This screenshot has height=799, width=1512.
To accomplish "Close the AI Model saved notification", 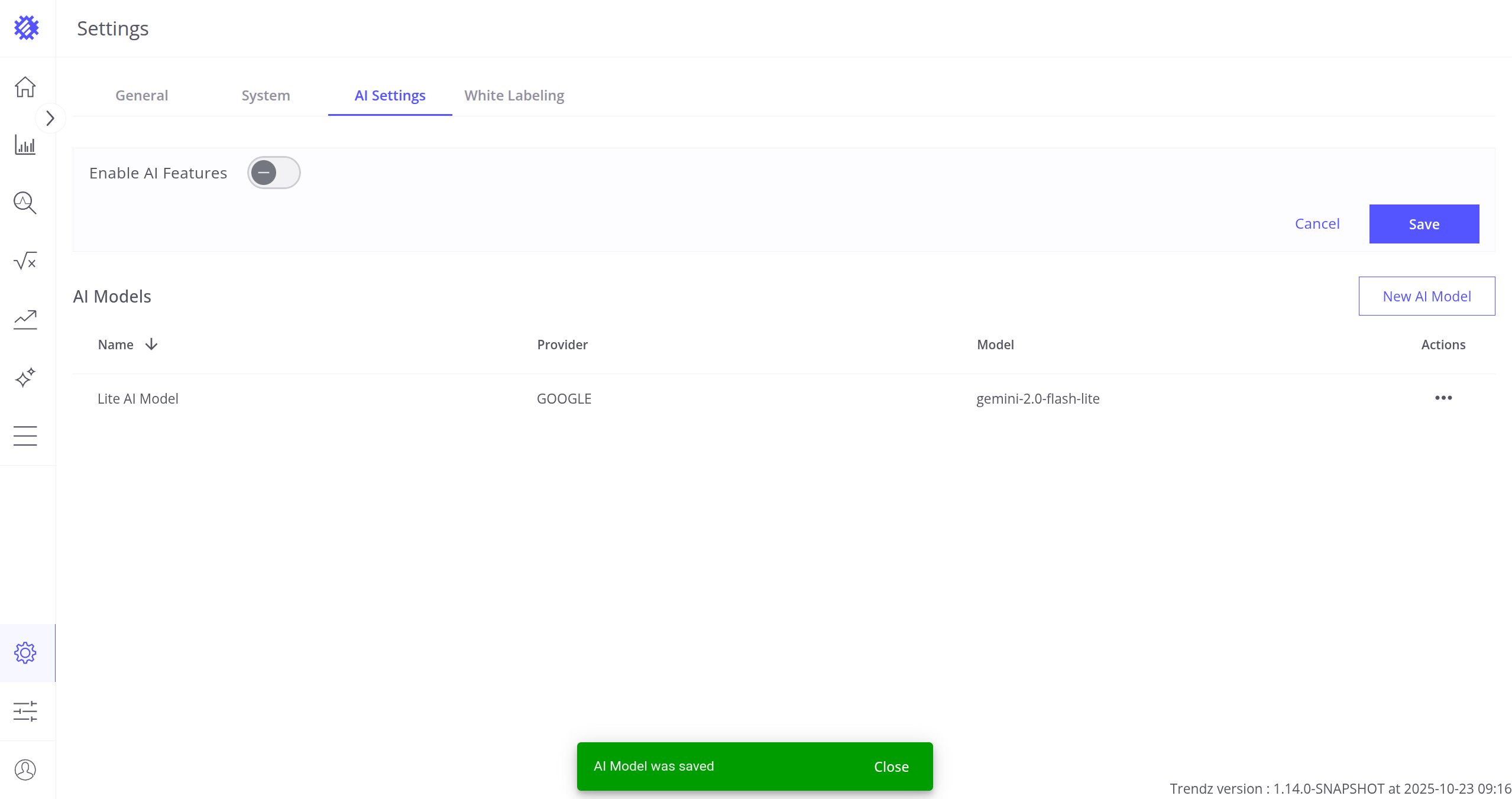I will (891, 766).
